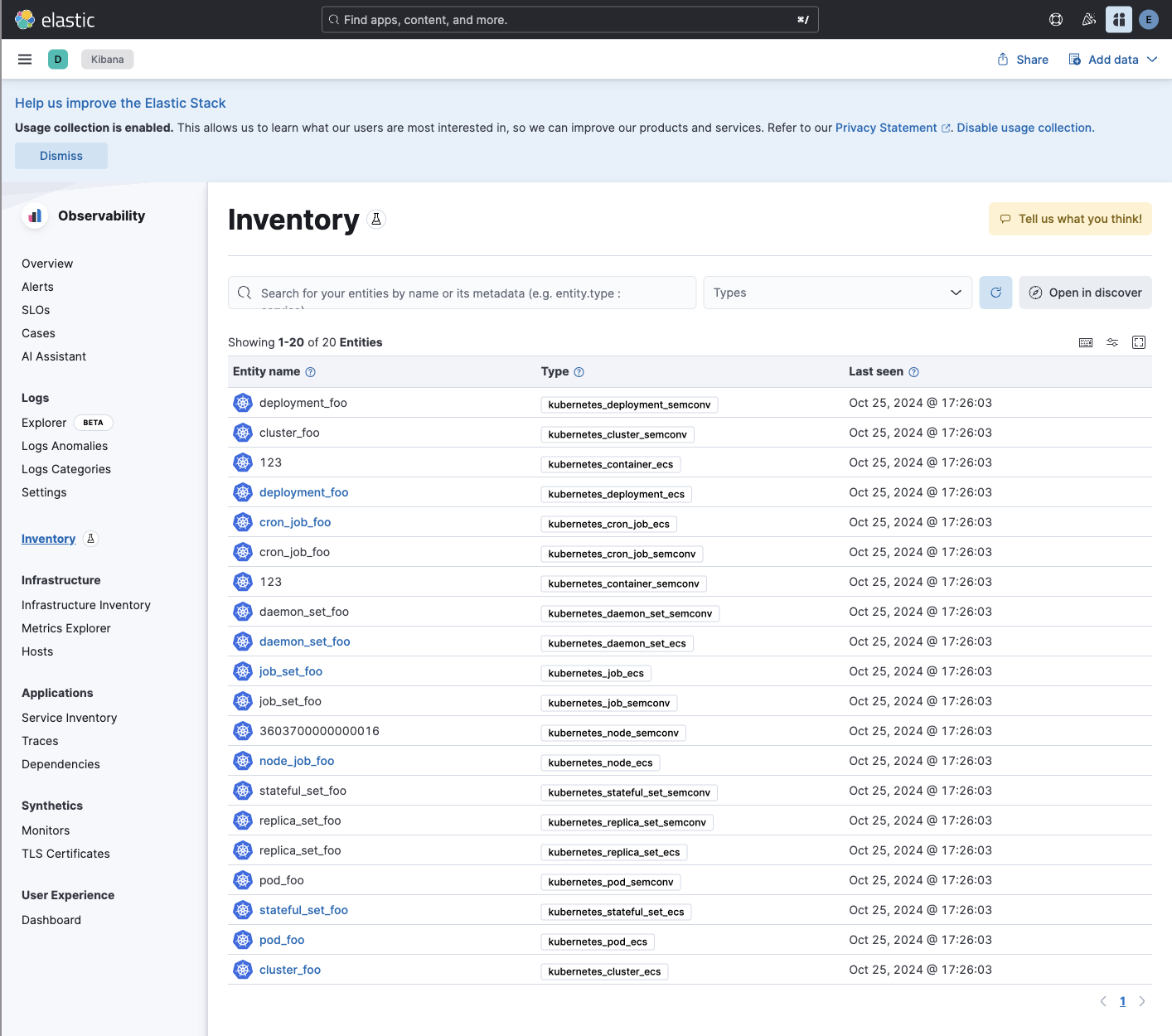Expand the Add data menu
1172x1036 pixels.
click(1113, 60)
